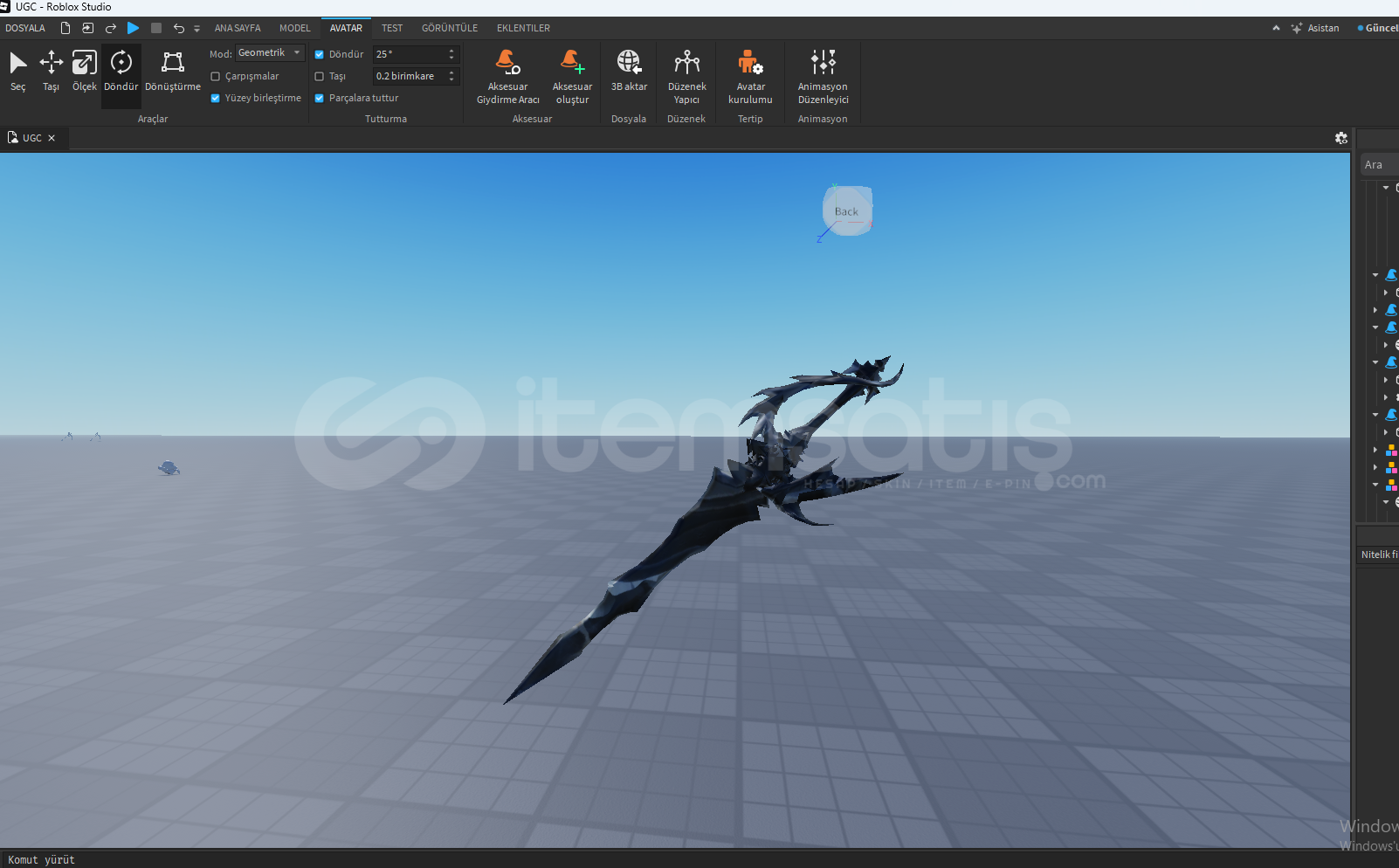Screen dimensions: 1399x868
Task: Switch to the EKLENTİLER tab
Action: tap(523, 28)
